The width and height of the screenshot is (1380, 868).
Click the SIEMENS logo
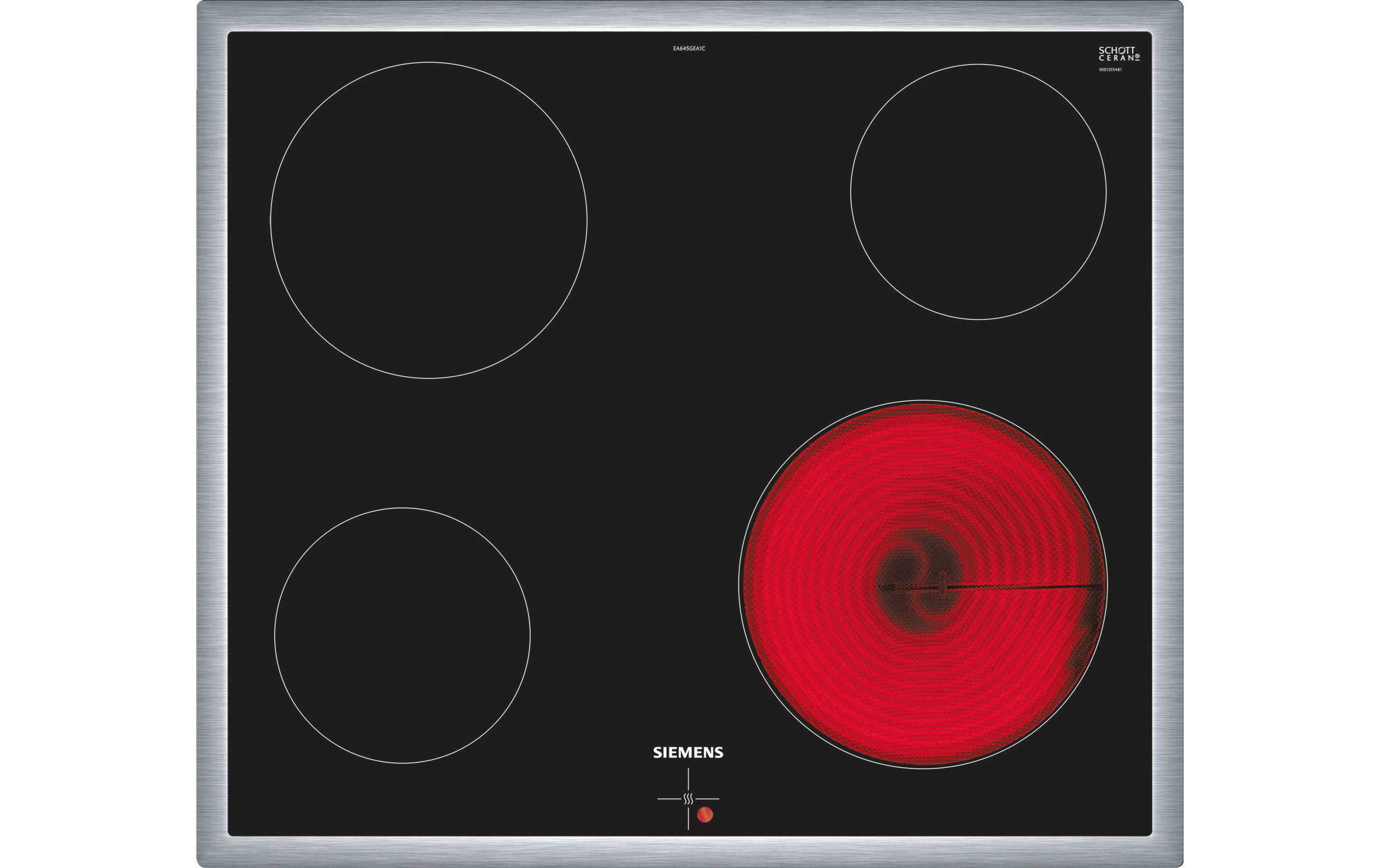tap(688, 752)
